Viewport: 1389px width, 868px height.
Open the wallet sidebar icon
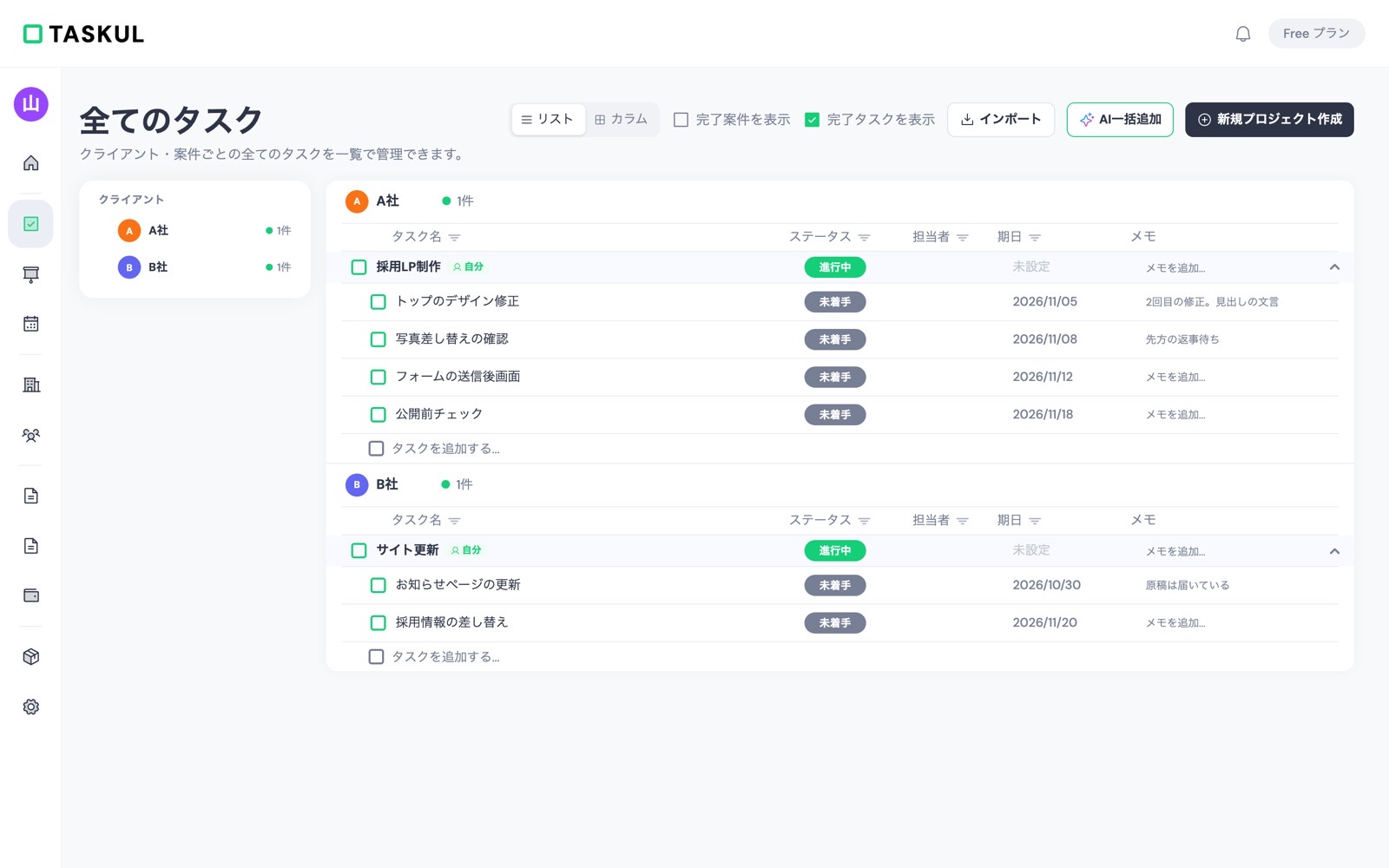coord(31,595)
